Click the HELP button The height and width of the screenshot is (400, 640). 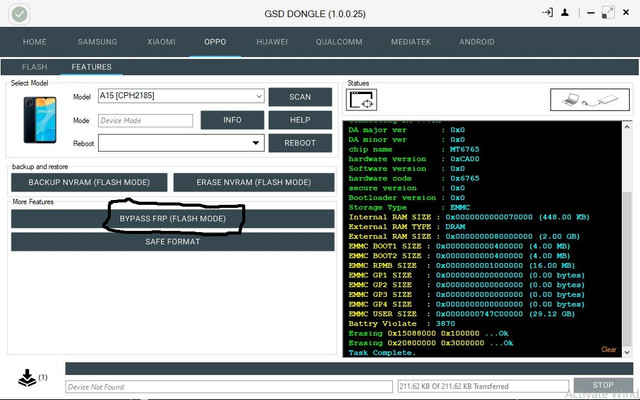coord(300,120)
